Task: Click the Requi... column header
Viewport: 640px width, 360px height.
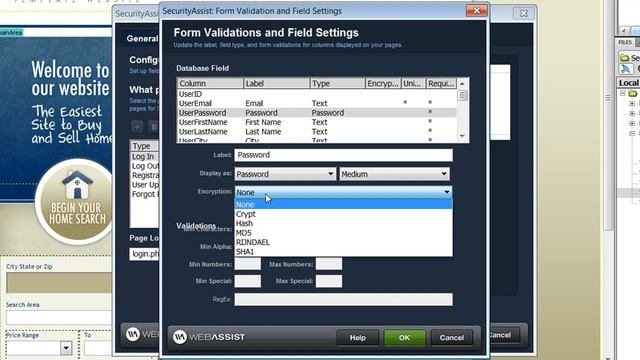Action: pyautogui.click(x=441, y=83)
